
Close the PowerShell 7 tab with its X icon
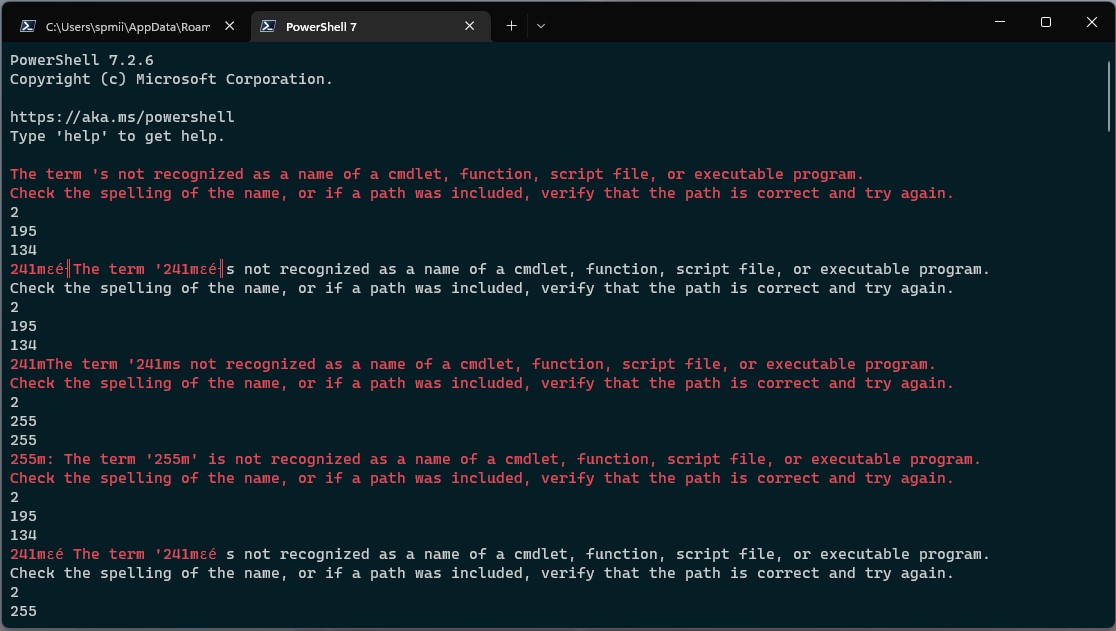469,26
